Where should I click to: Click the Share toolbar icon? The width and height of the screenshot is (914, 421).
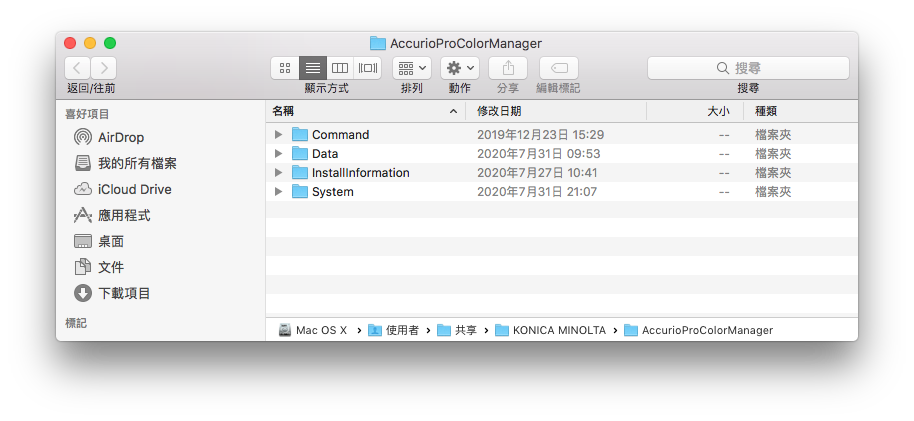click(x=508, y=68)
